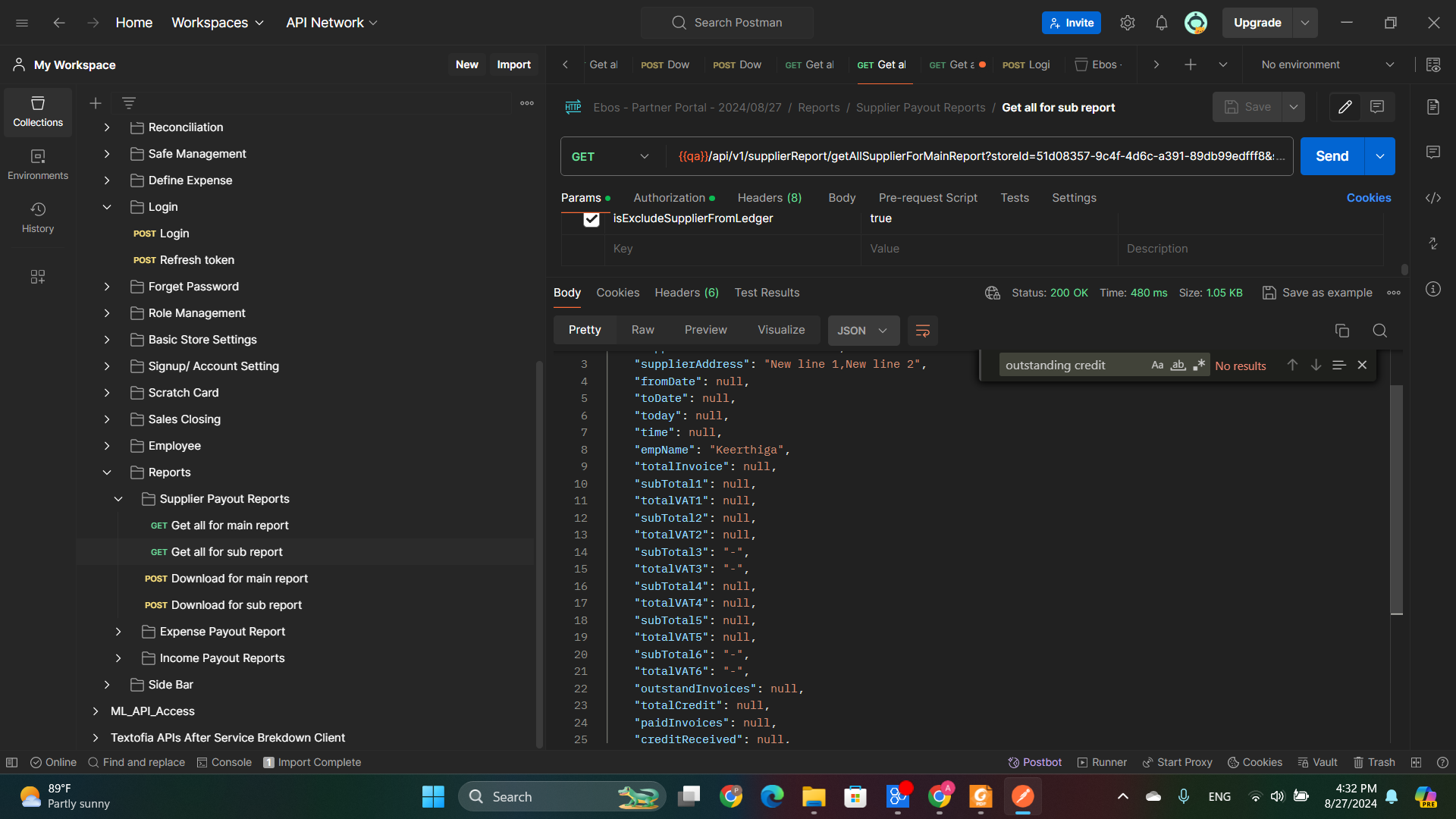Open Microsoft Edge from taskbar
The image size is (1456, 819).
772,796
